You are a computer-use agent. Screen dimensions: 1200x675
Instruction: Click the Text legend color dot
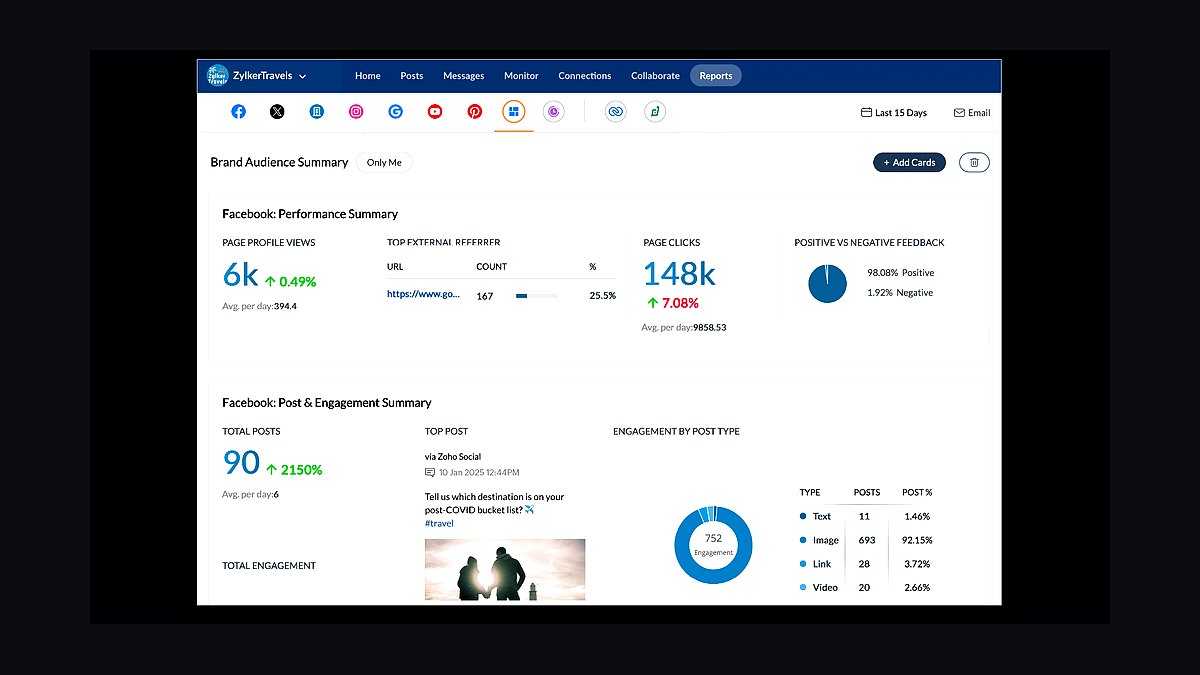pyautogui.click(x=803, y=517)
